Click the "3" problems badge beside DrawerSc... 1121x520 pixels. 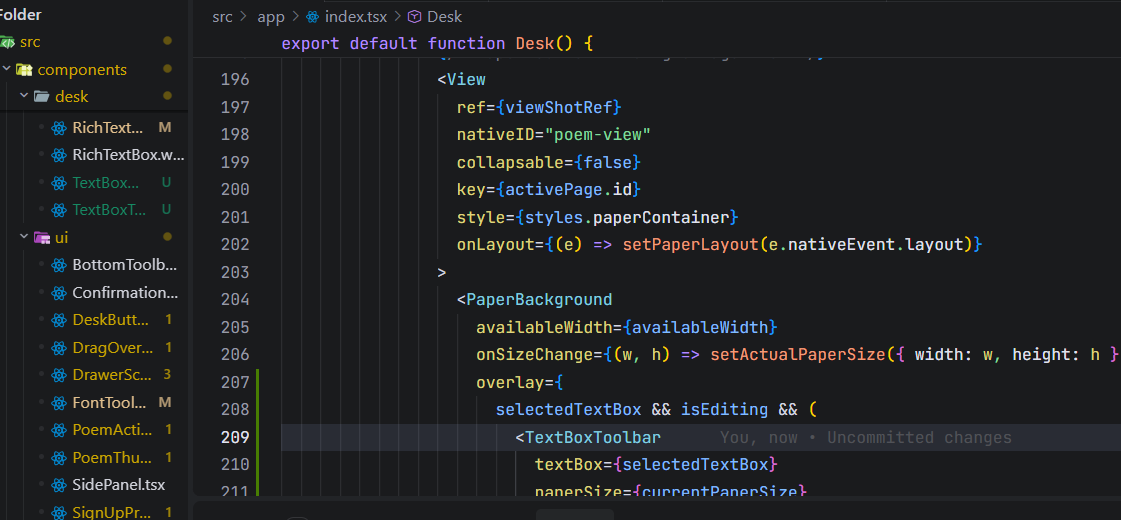click(167, 375)
